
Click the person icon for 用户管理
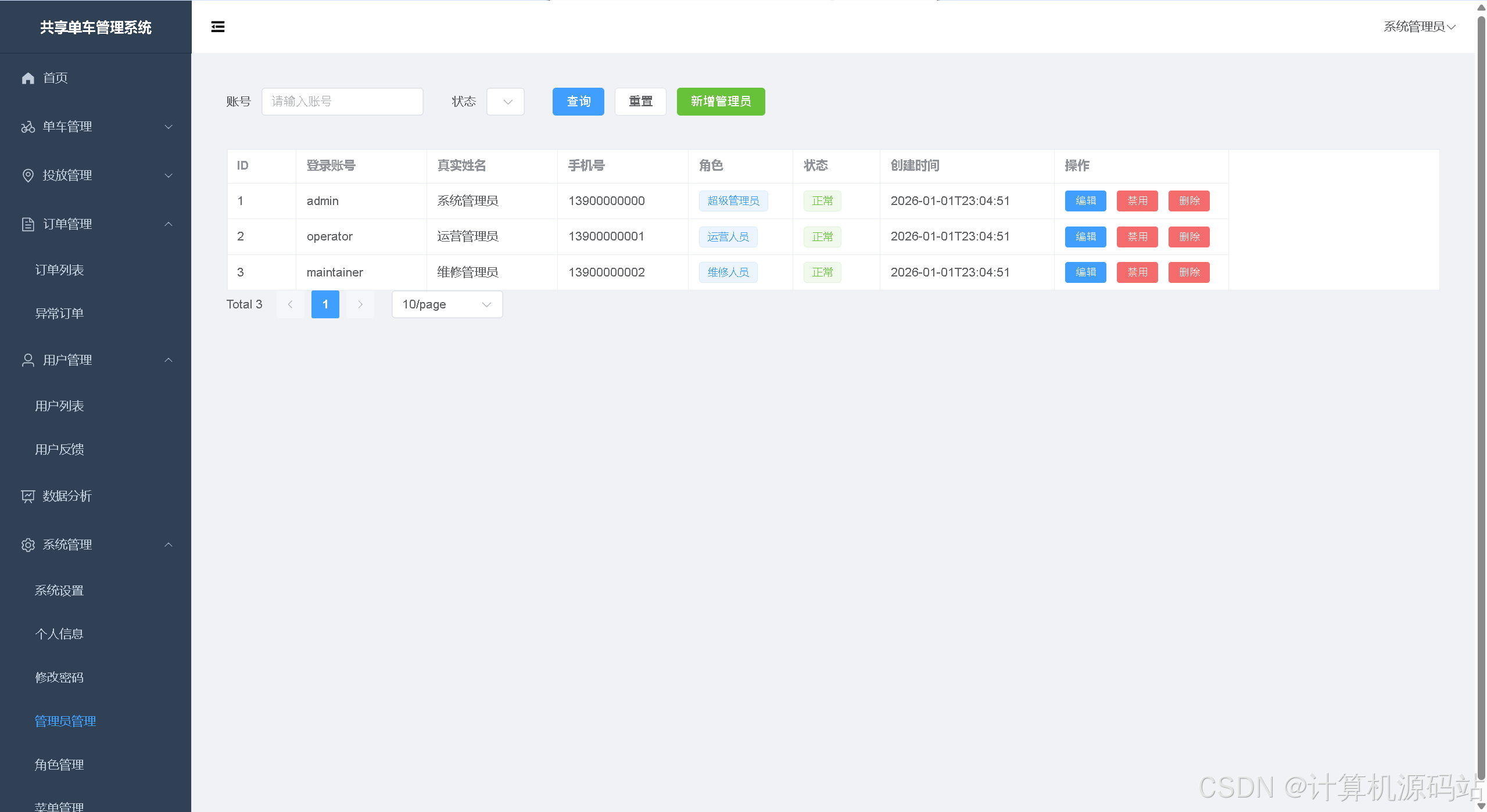[x=28, y=360]
